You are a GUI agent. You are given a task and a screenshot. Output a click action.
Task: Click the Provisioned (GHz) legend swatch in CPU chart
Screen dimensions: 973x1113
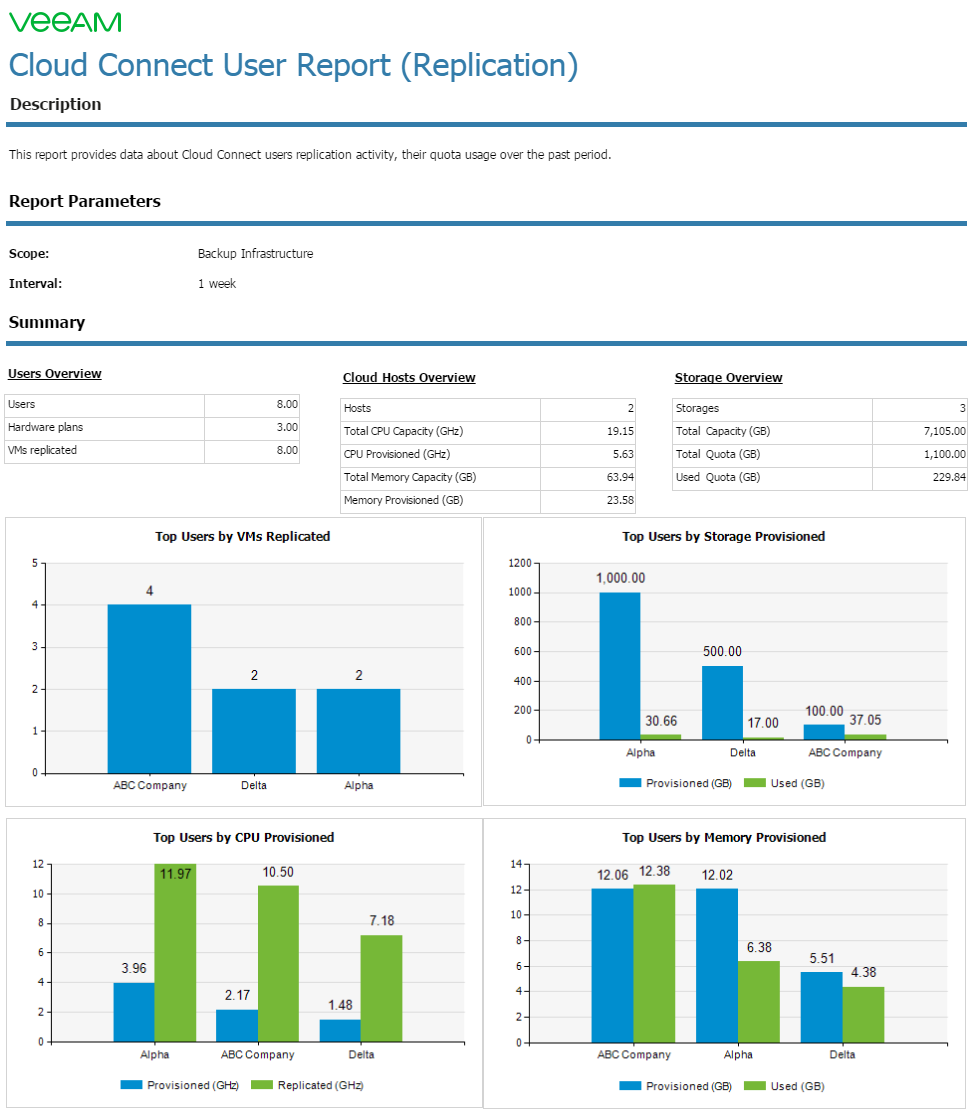coord(131,1085)
